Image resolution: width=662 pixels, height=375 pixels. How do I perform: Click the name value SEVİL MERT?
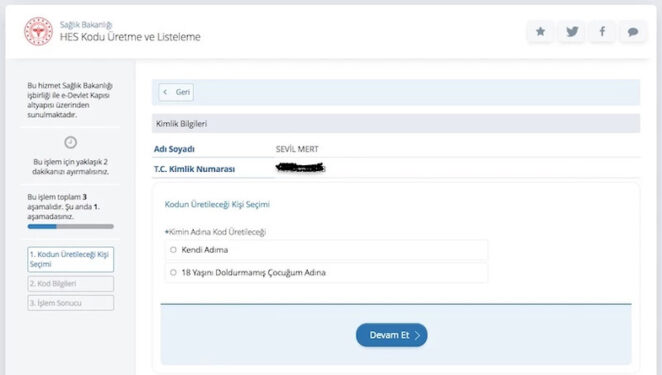297,149
